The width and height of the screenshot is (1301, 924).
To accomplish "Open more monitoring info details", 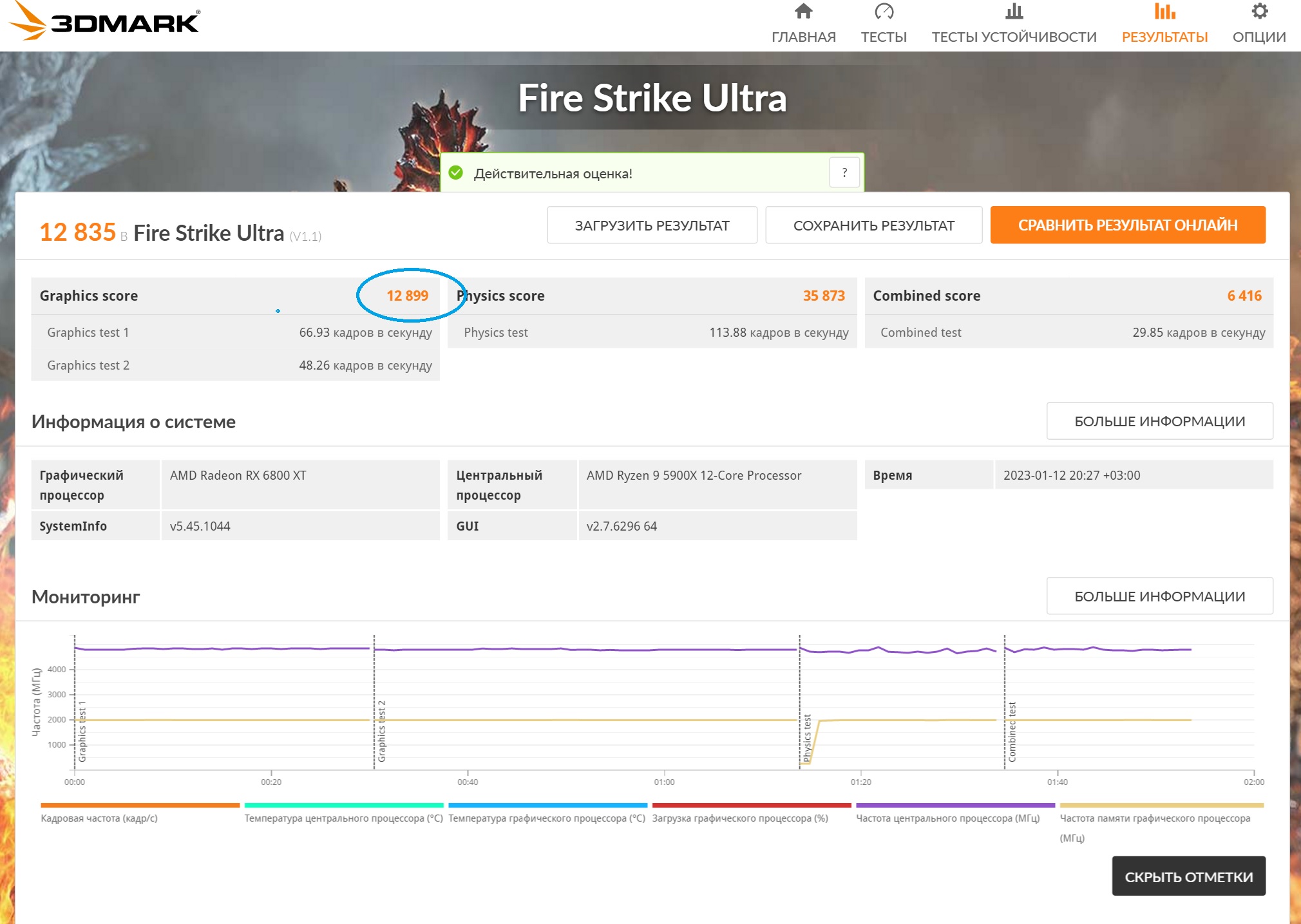I will coord(1159,596).
